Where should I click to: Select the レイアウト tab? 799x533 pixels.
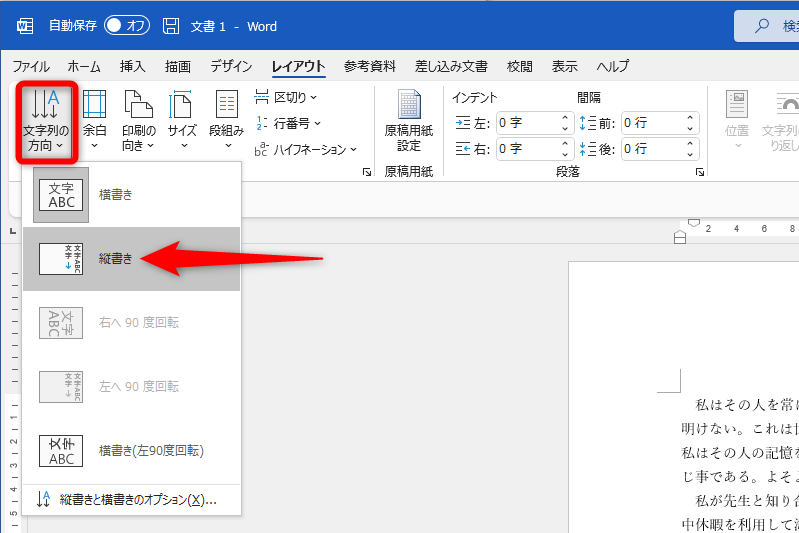click(299, 66)
